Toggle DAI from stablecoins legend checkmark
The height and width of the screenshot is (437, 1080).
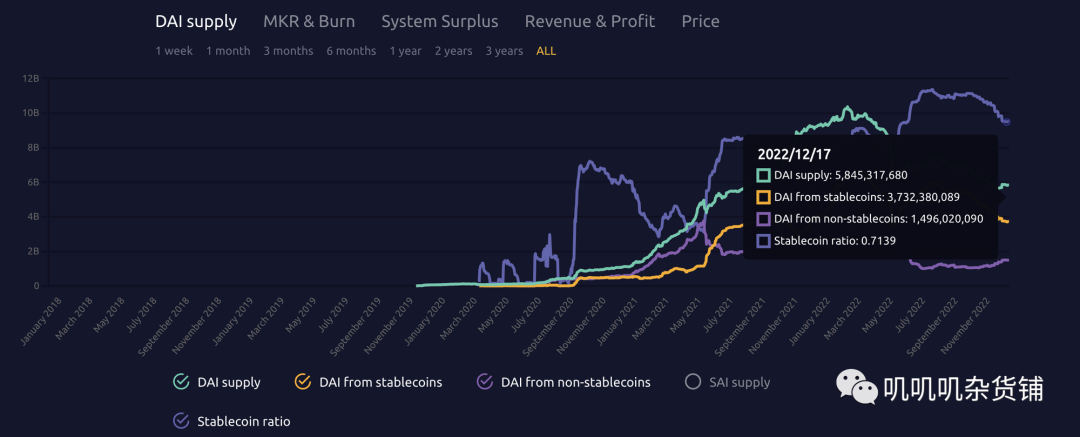pos(303,381)
